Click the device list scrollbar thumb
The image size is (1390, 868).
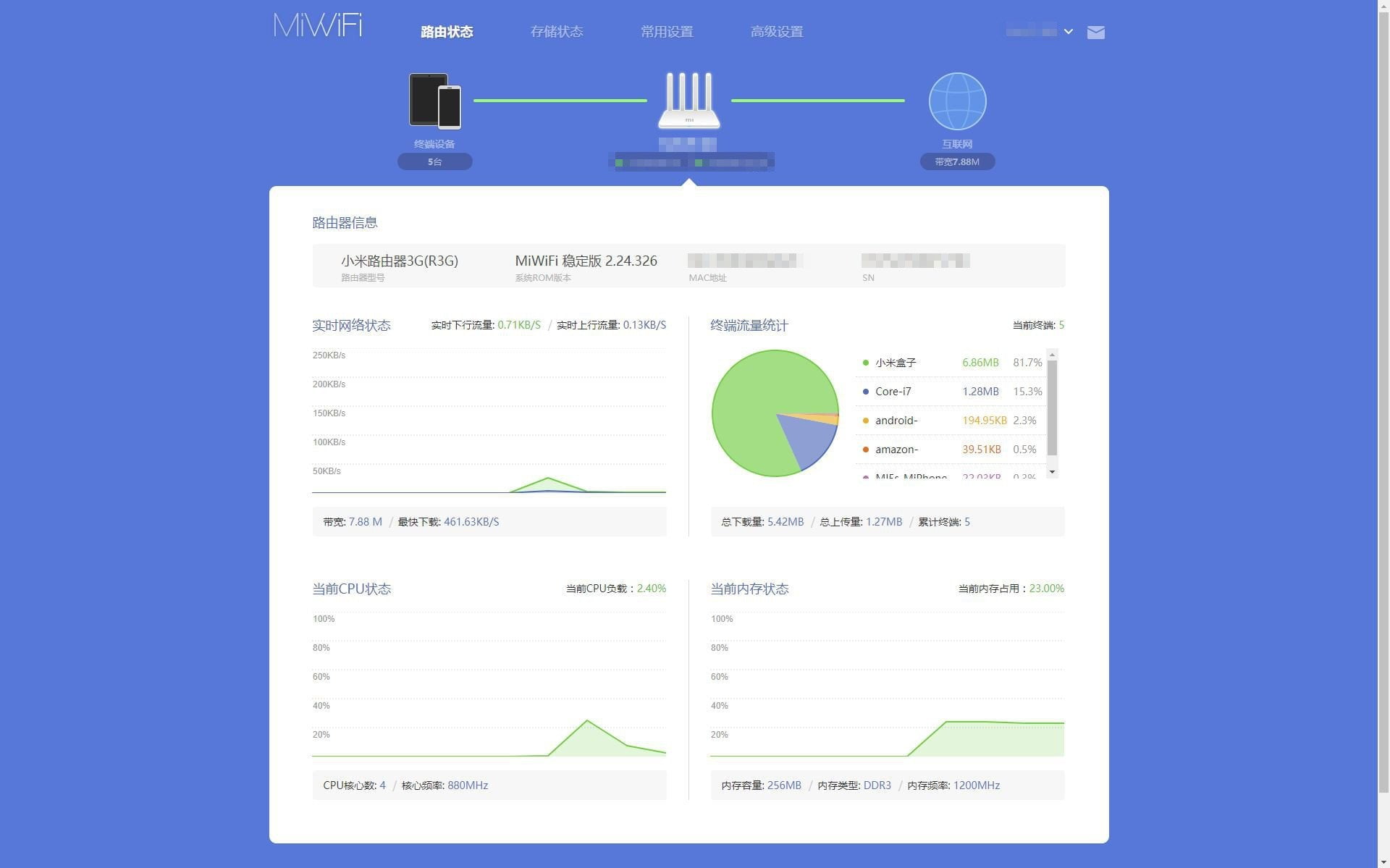point(1052,408)
